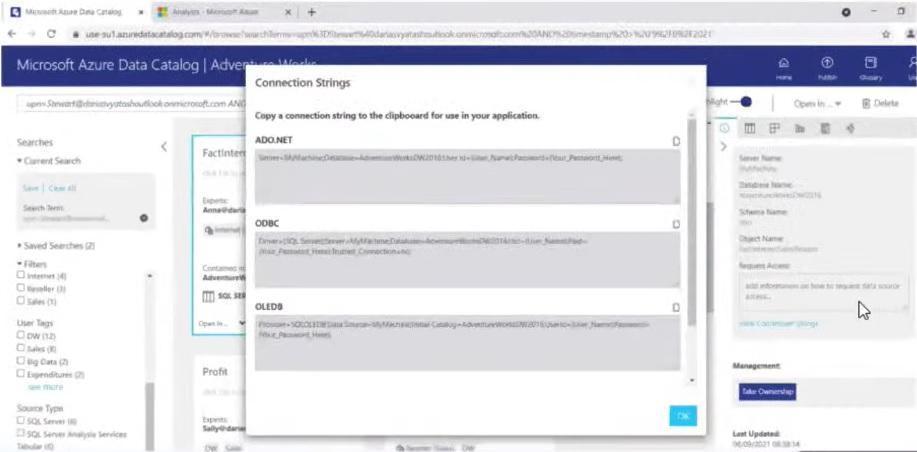Viewport: 917px width, 452px height.
Task: Click see more under User Tags
Action: point(46,387)
